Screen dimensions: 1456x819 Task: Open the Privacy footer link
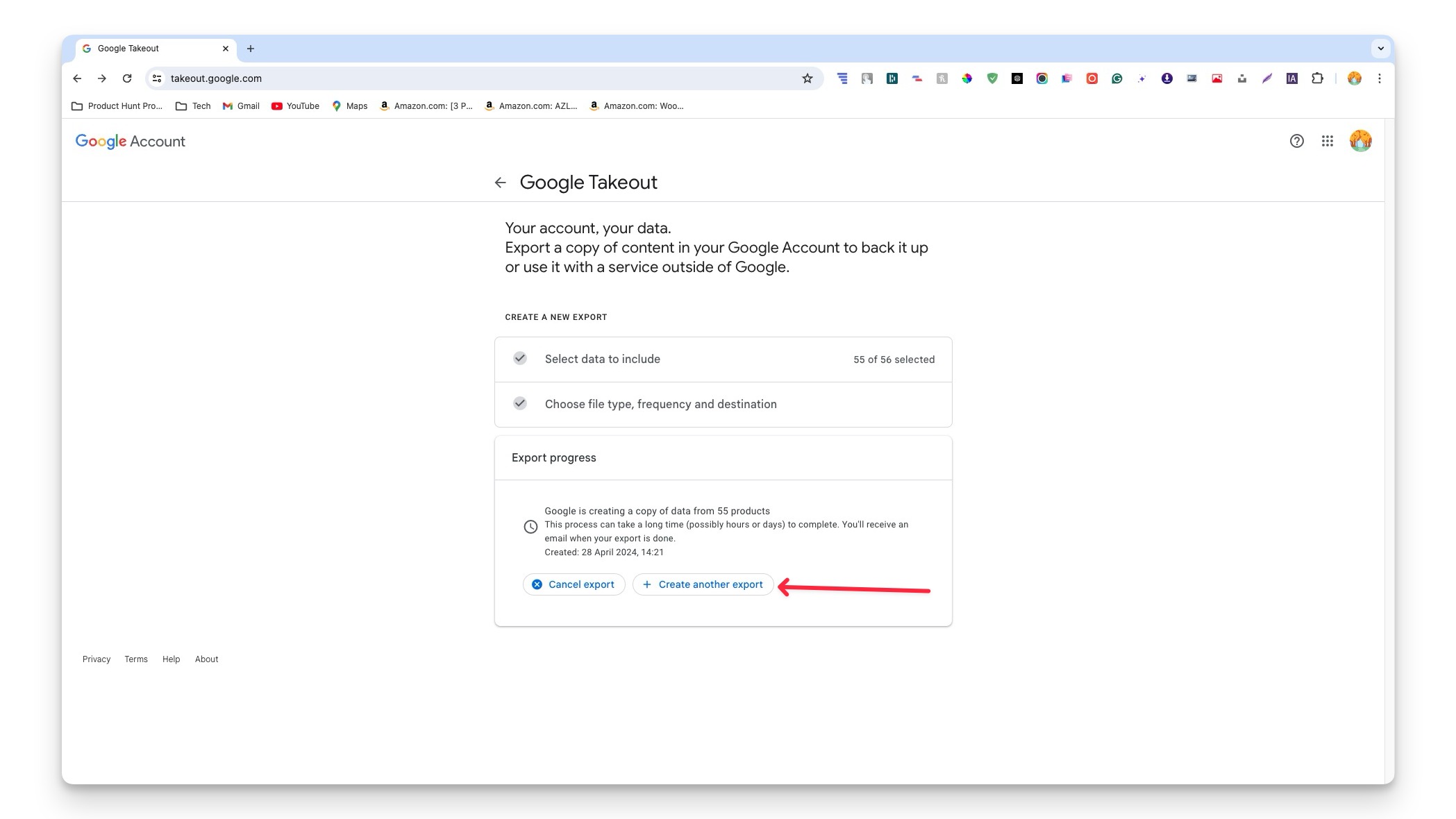[97, 659]
